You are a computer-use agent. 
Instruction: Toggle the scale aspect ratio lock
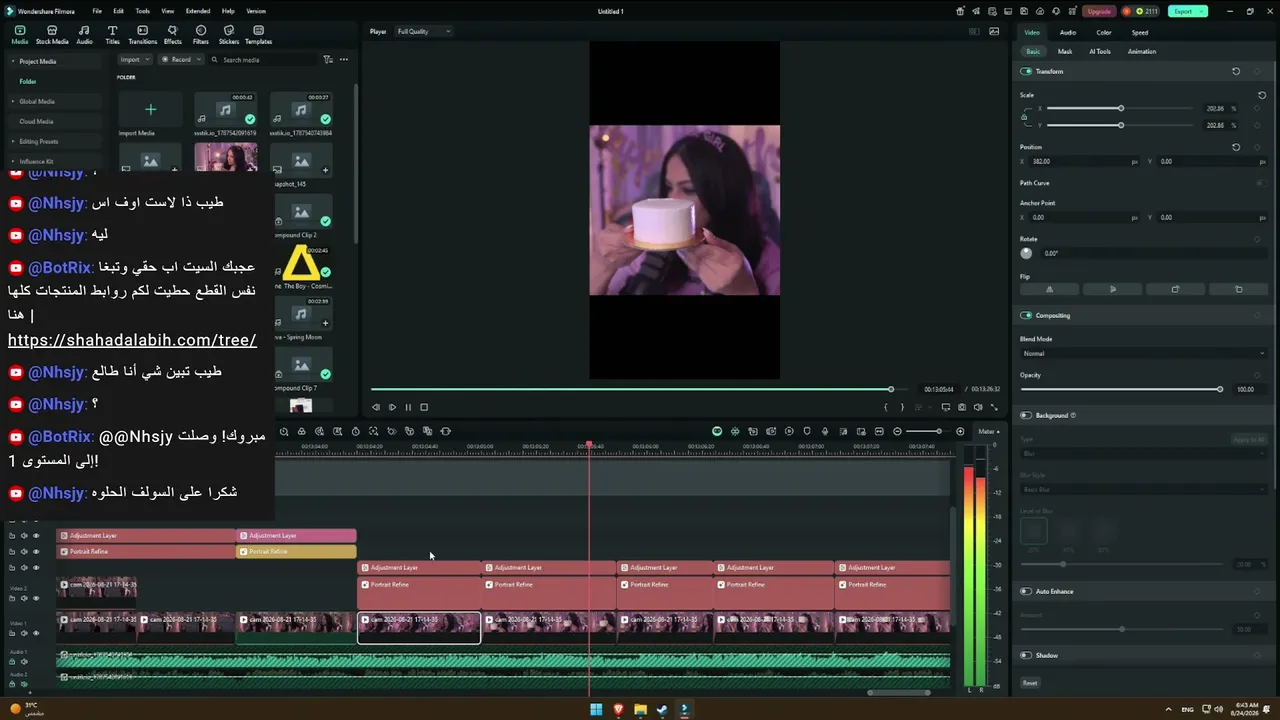1024,117
